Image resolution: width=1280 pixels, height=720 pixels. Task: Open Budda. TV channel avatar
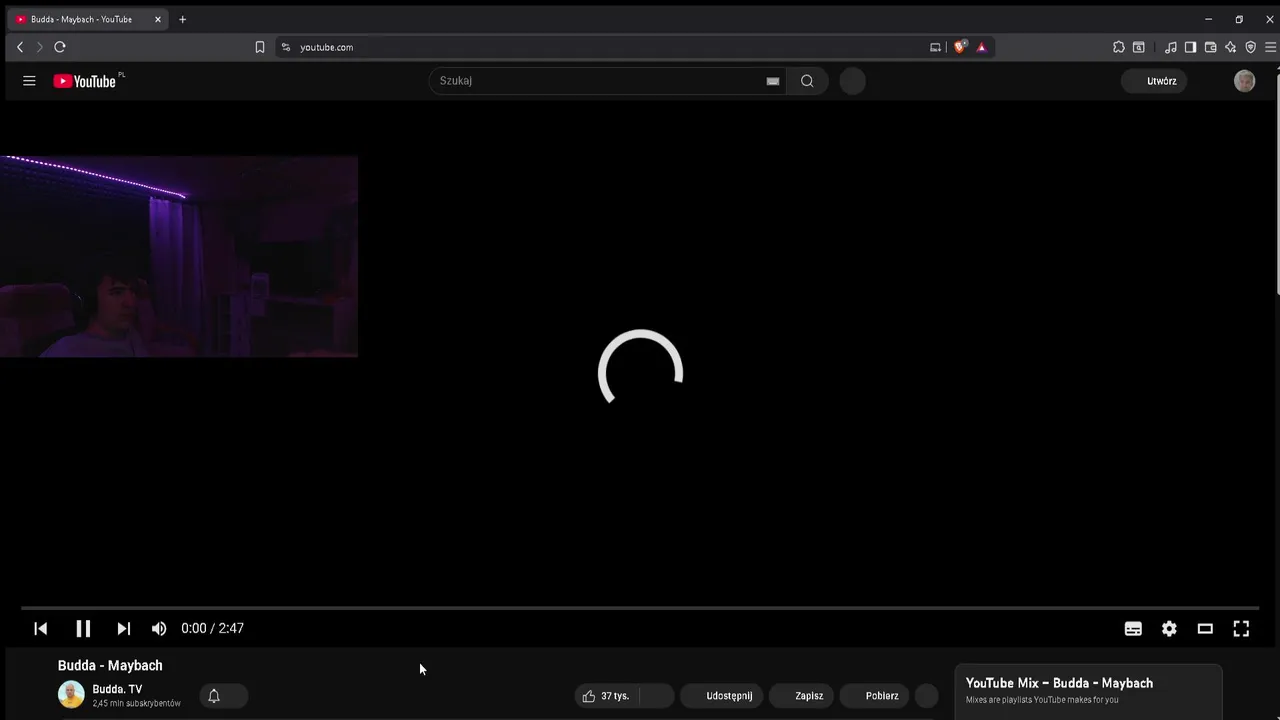tap(71, 694)
